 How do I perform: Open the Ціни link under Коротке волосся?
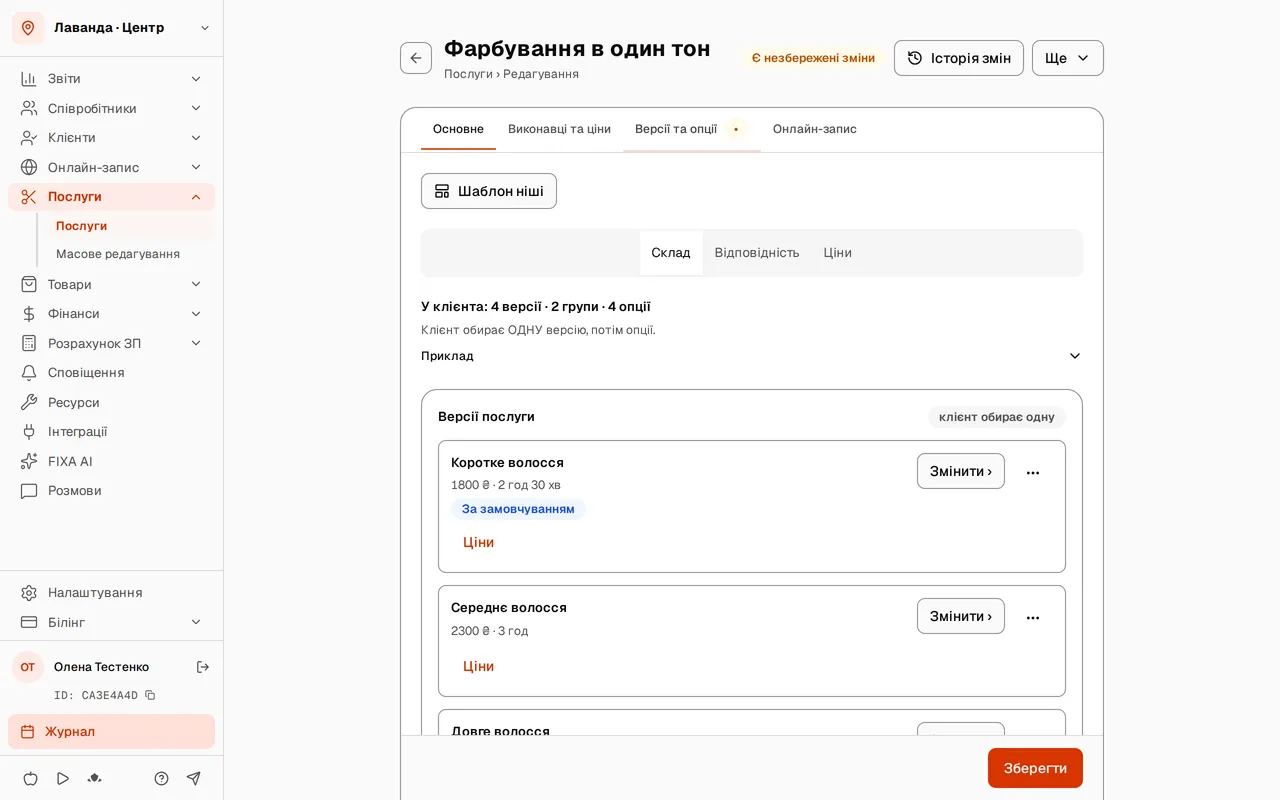click(478, 542)
